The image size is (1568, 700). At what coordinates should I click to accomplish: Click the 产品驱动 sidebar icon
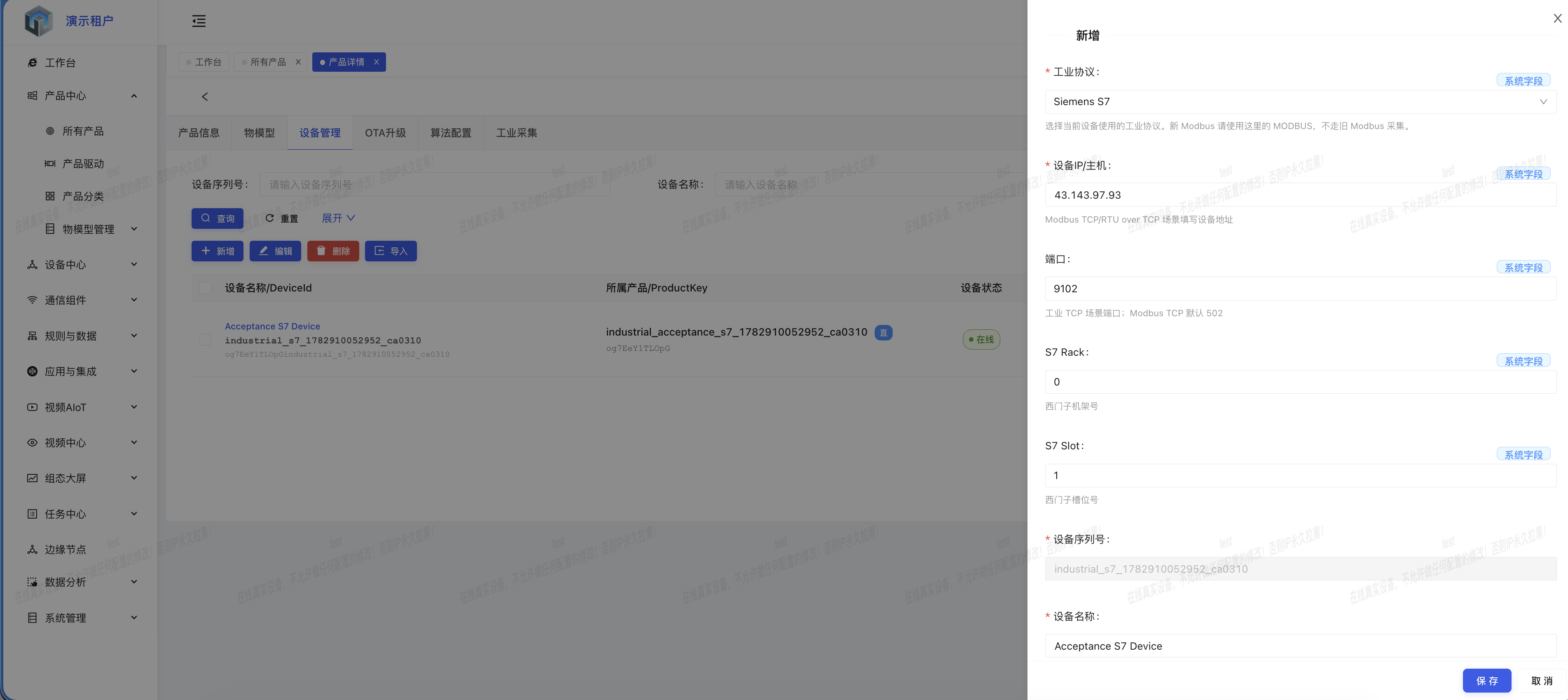[x=50, y=164]
